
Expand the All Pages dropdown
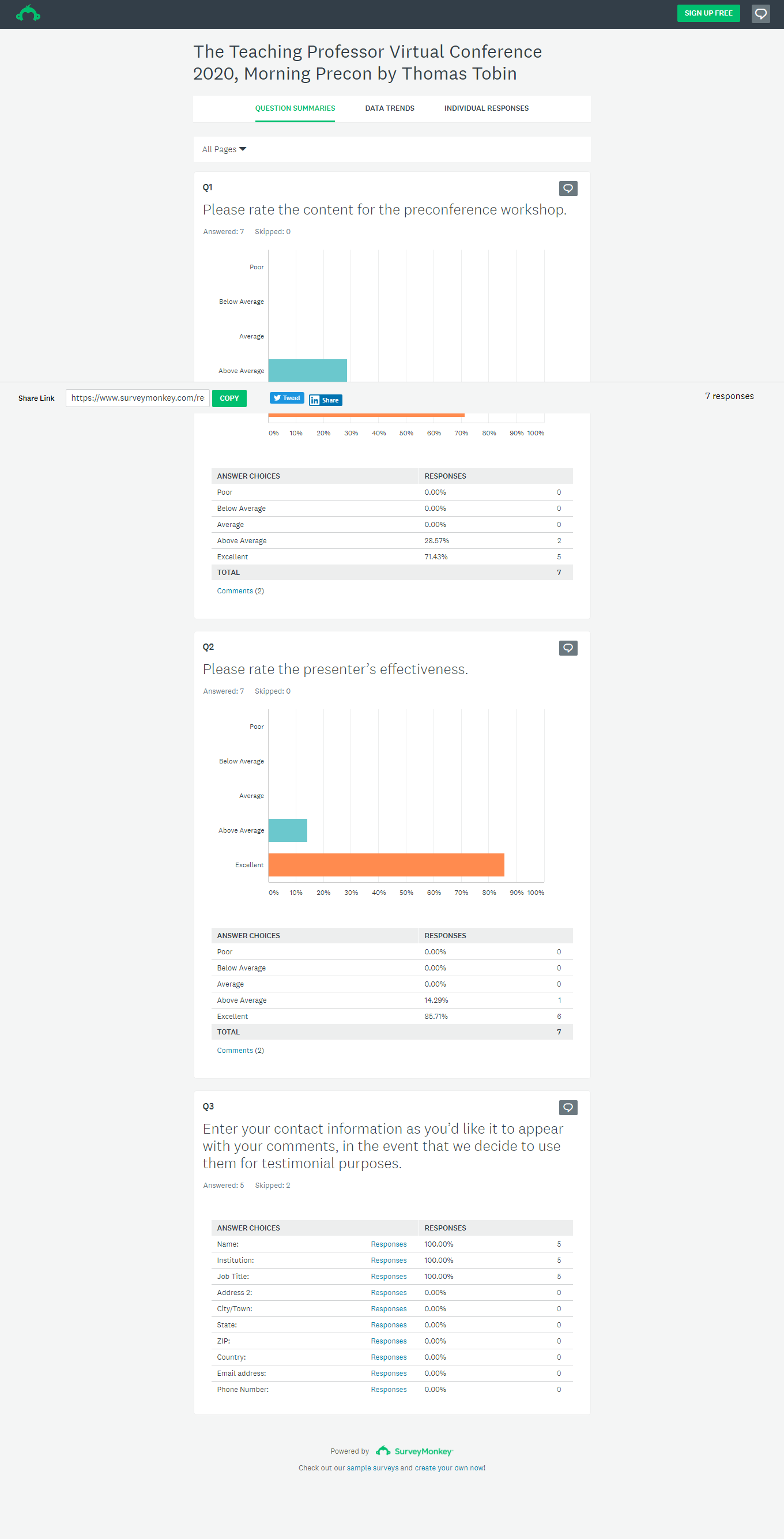[224, 149]
